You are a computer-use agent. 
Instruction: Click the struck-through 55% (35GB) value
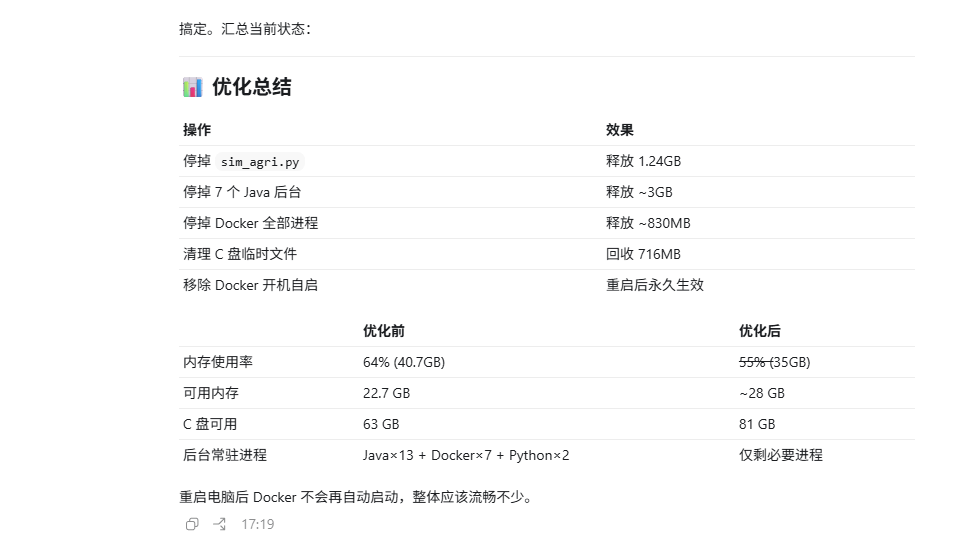774,362
